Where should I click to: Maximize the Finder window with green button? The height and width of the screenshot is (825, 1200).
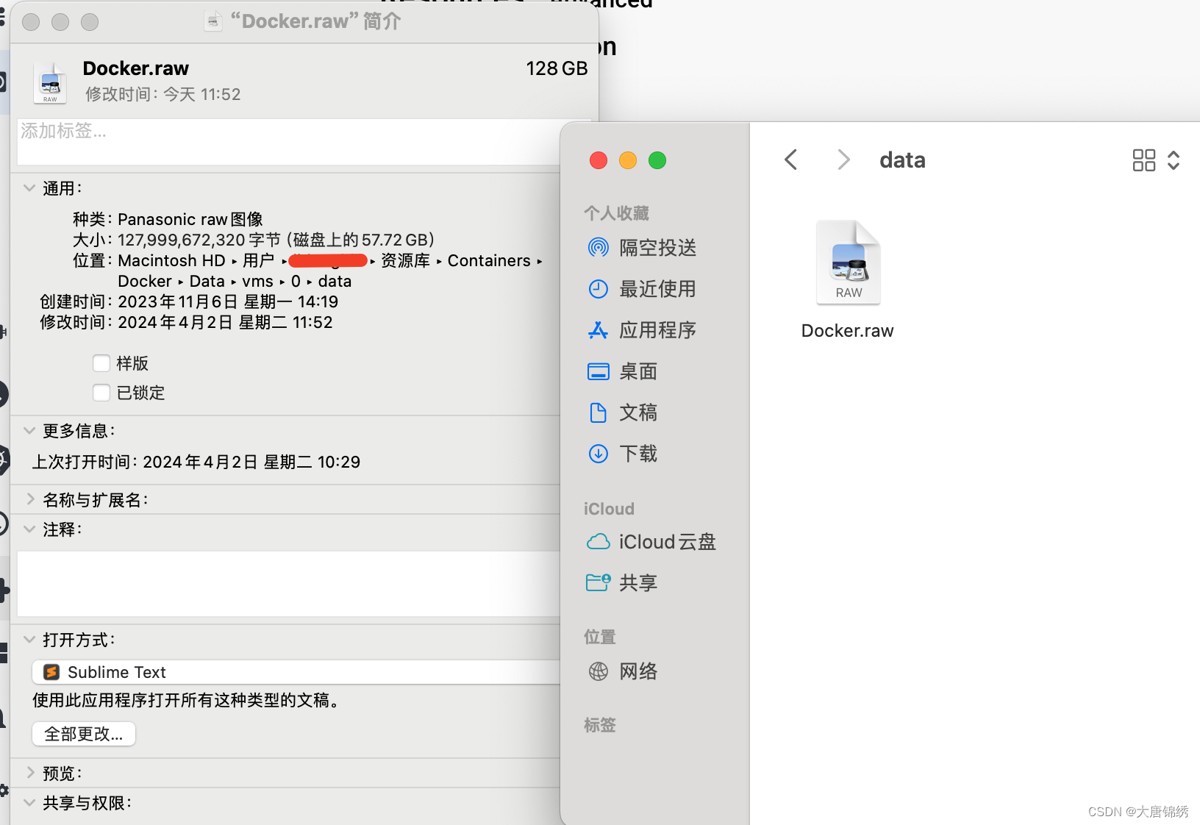tap(657, 160)
